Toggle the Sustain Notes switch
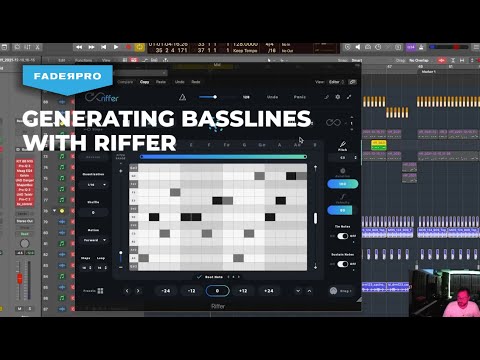This screenshot has height=360, width=480. 343,264
